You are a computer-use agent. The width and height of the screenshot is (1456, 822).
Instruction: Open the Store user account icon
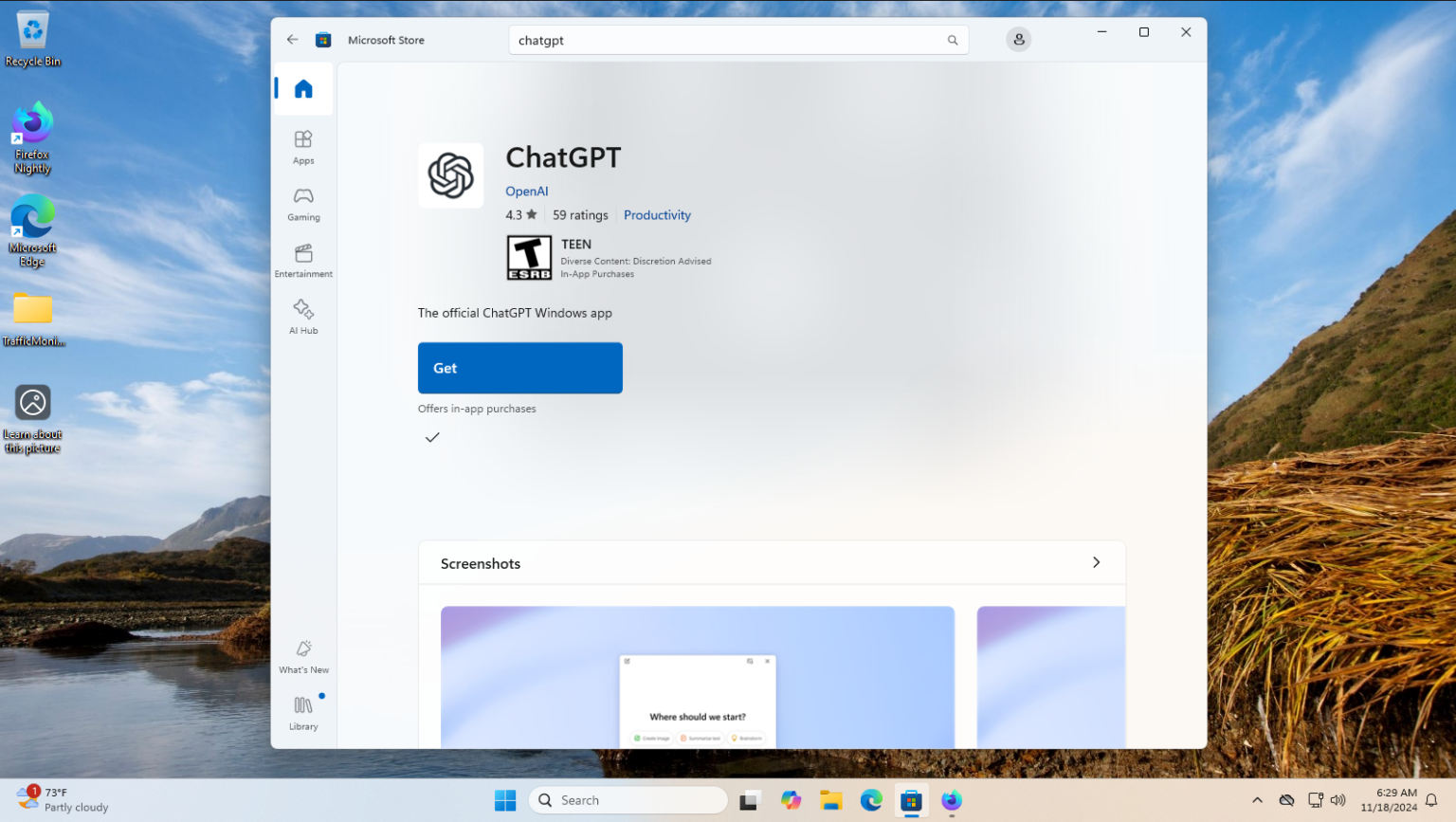tap(1018, 39)
